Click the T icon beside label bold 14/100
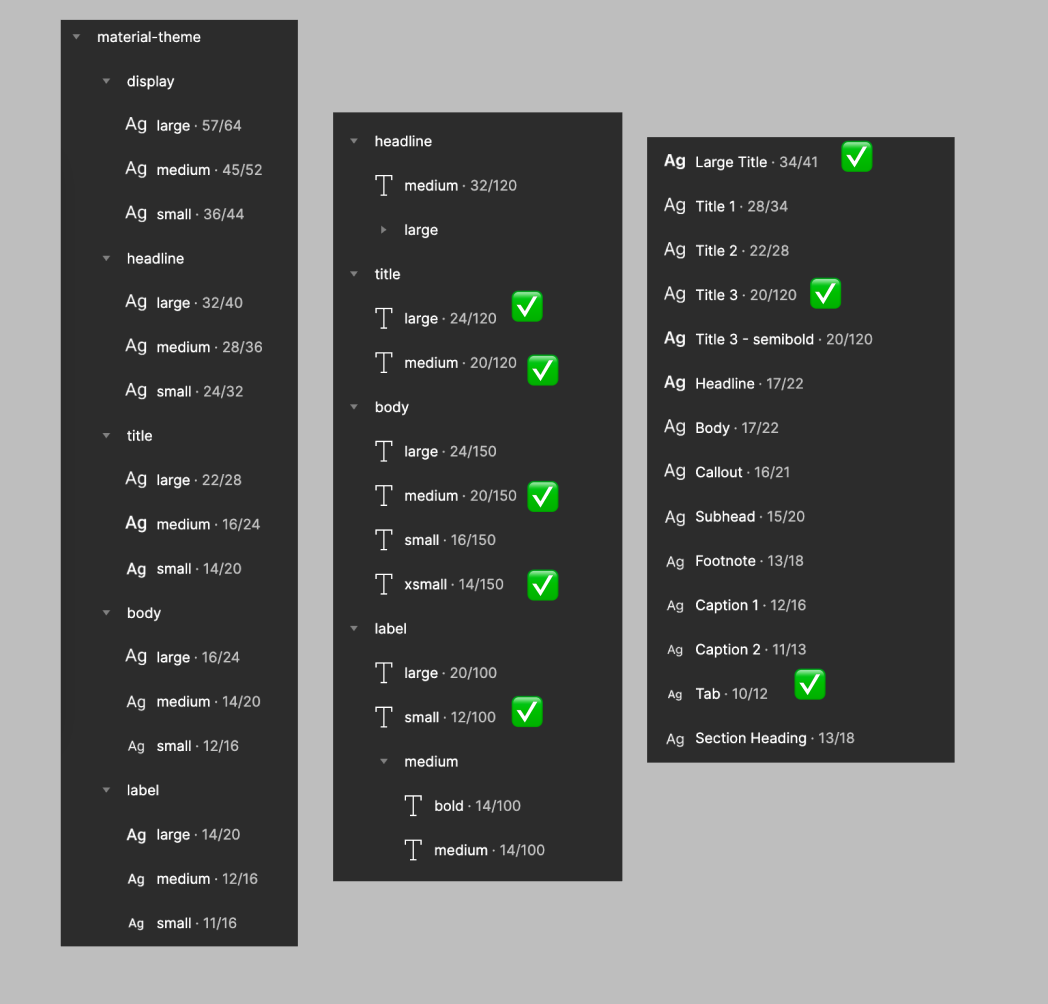The height and width of the screenshot is (1004, 1048). point(413,805)
